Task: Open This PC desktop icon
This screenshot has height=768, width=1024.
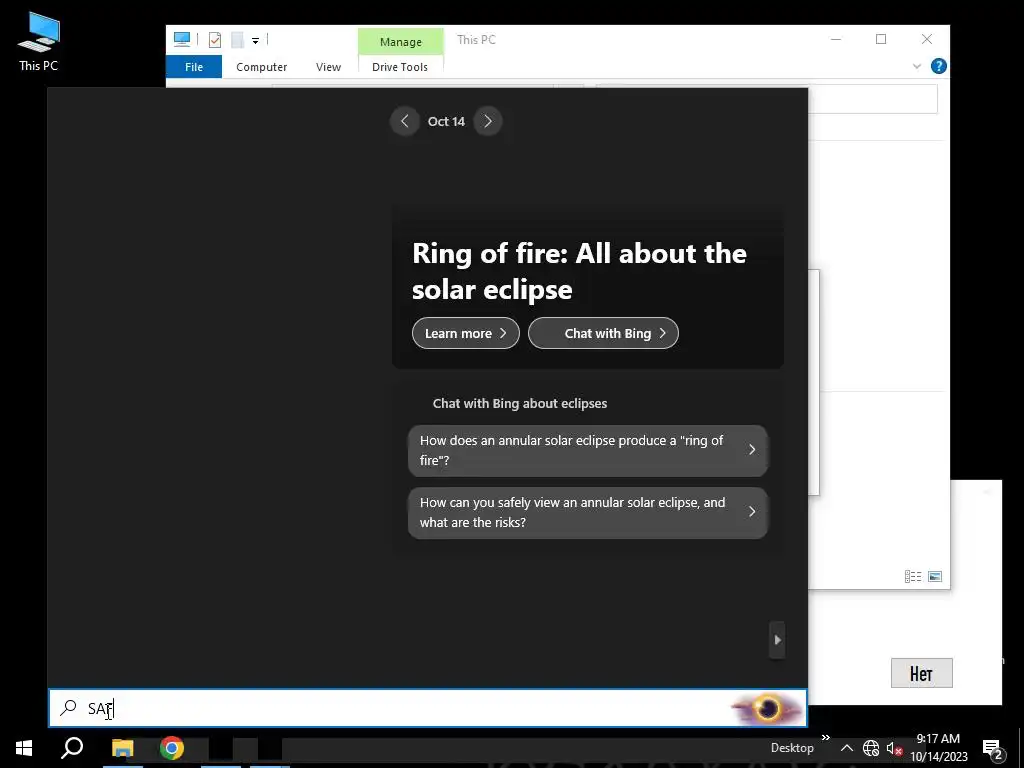Action: [x=38, y=41]
